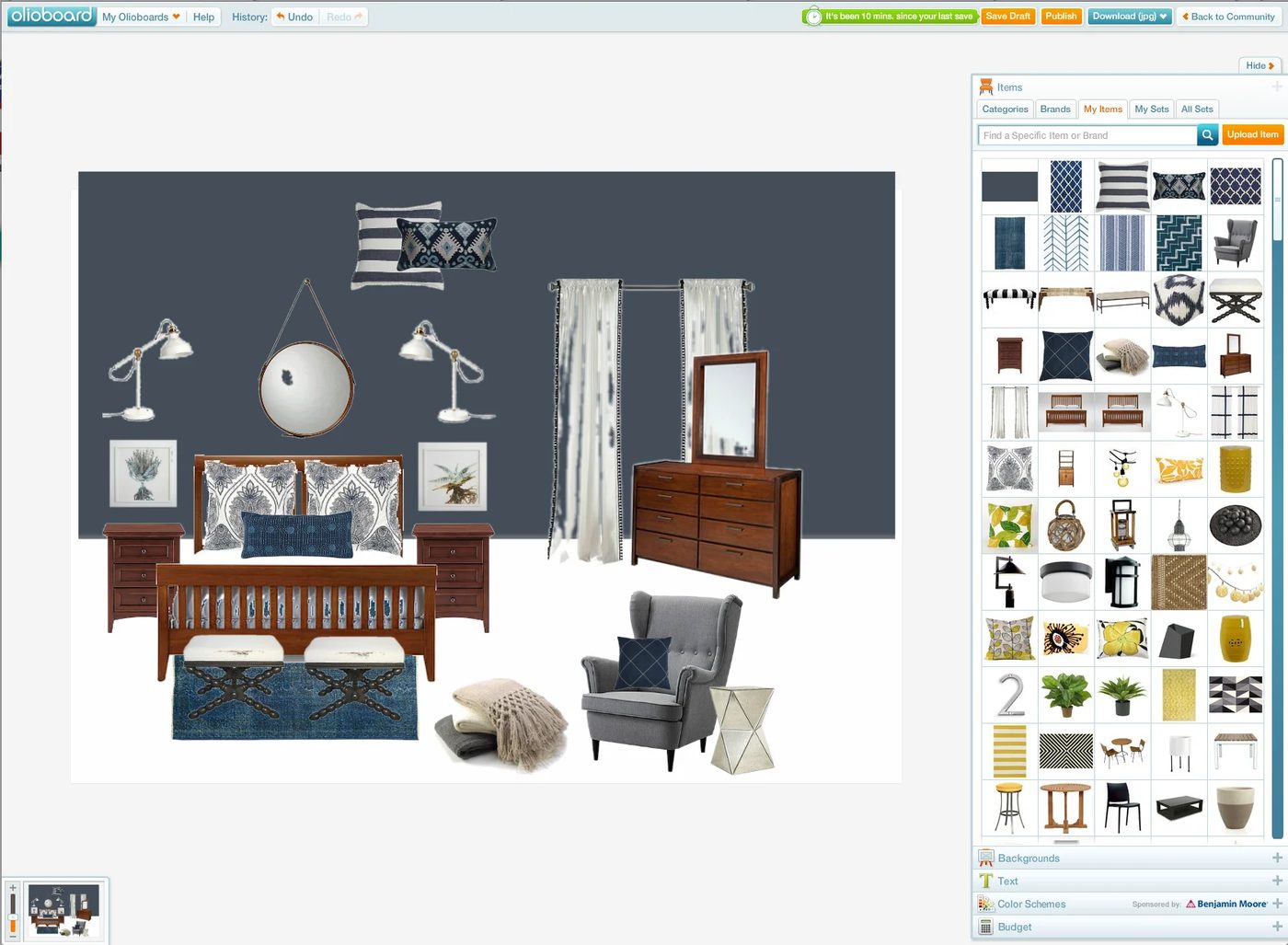Choose the cream knit throw blanket item

coord(1122,356)
